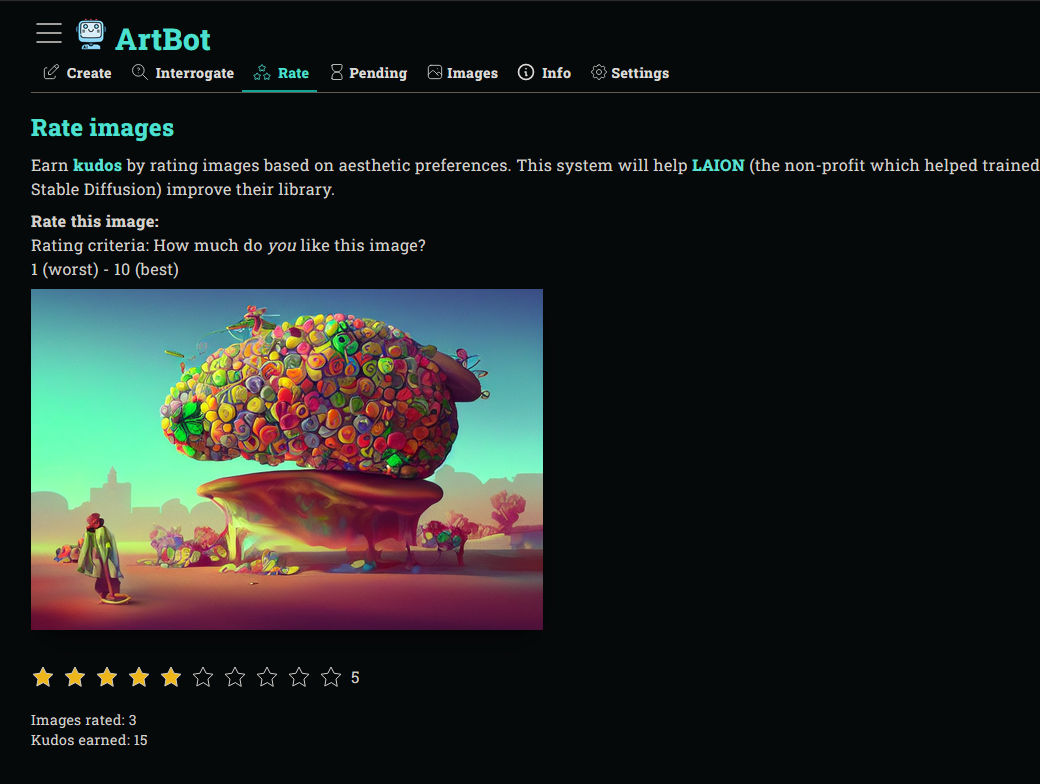Switch to the Pending tab
Screen dimensions: 1040x784
pyautogui.click(x=376, y=72)
